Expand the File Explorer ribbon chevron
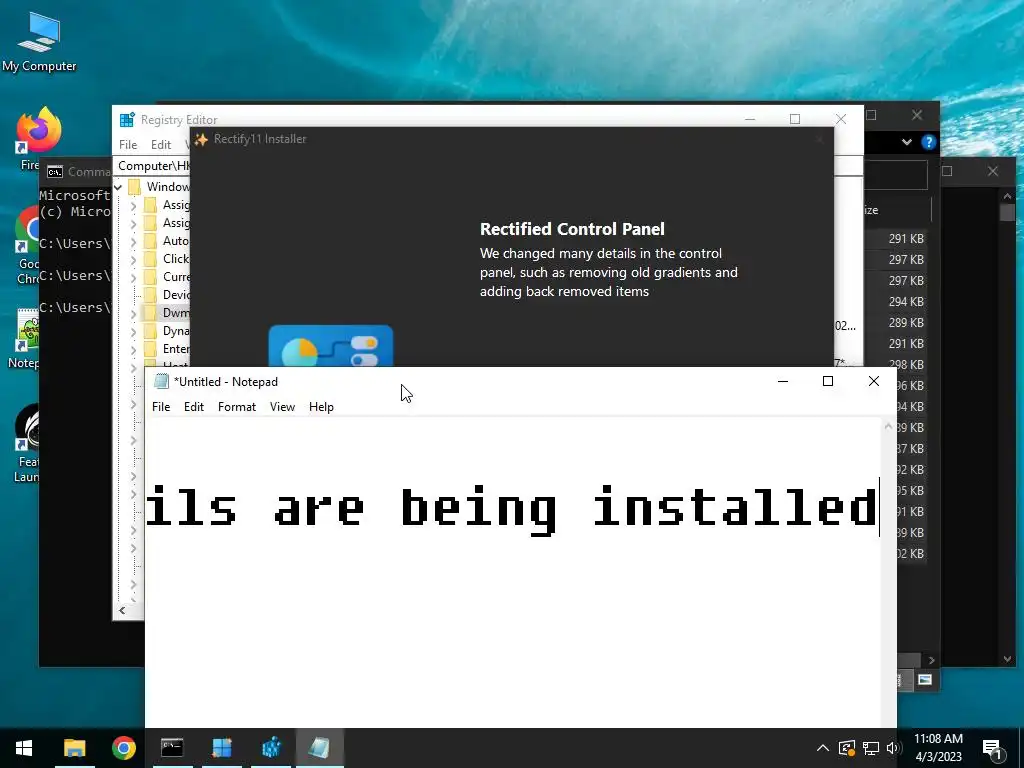 pyautogui.click(x=906, y=142)
